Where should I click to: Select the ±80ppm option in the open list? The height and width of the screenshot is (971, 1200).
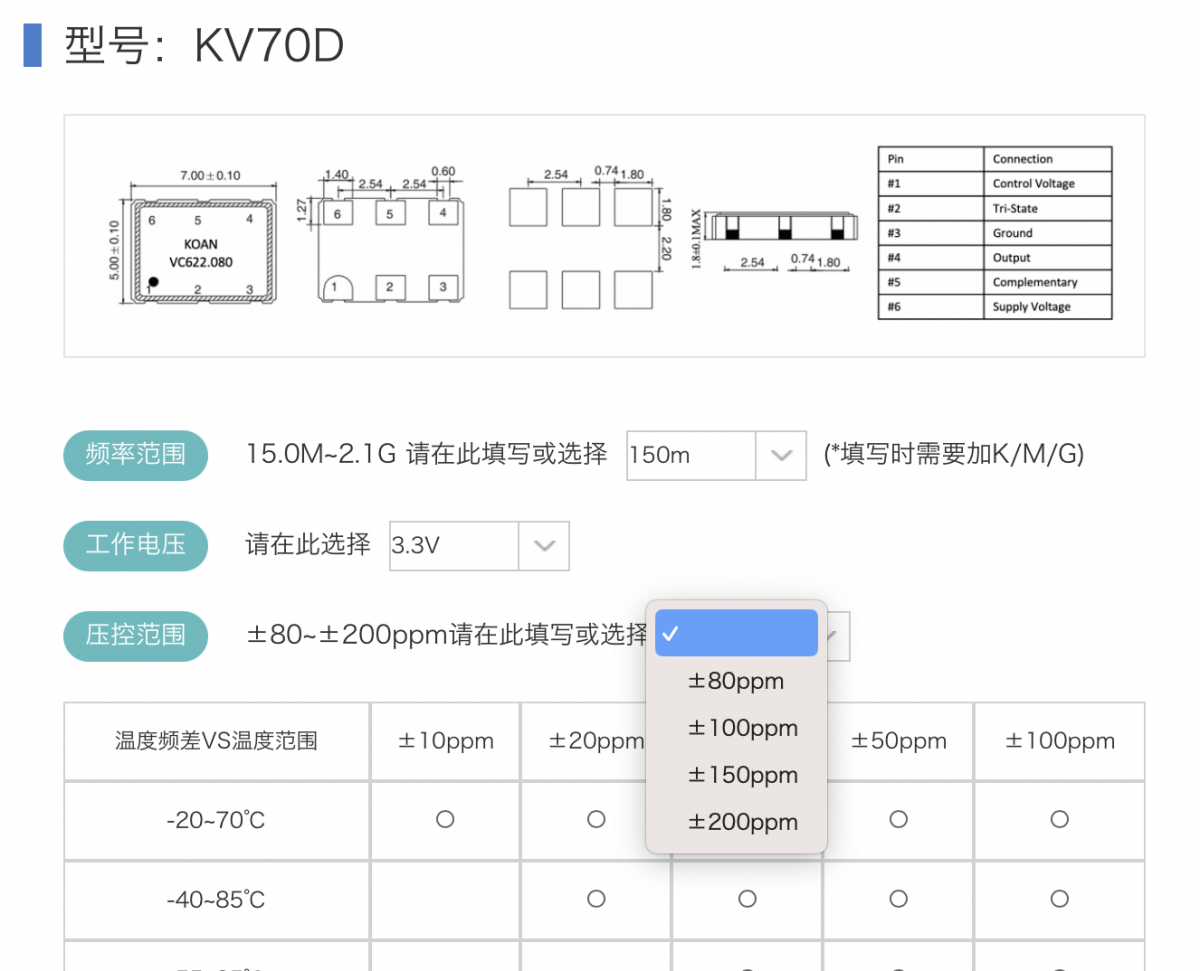click(x=736, y=681)
